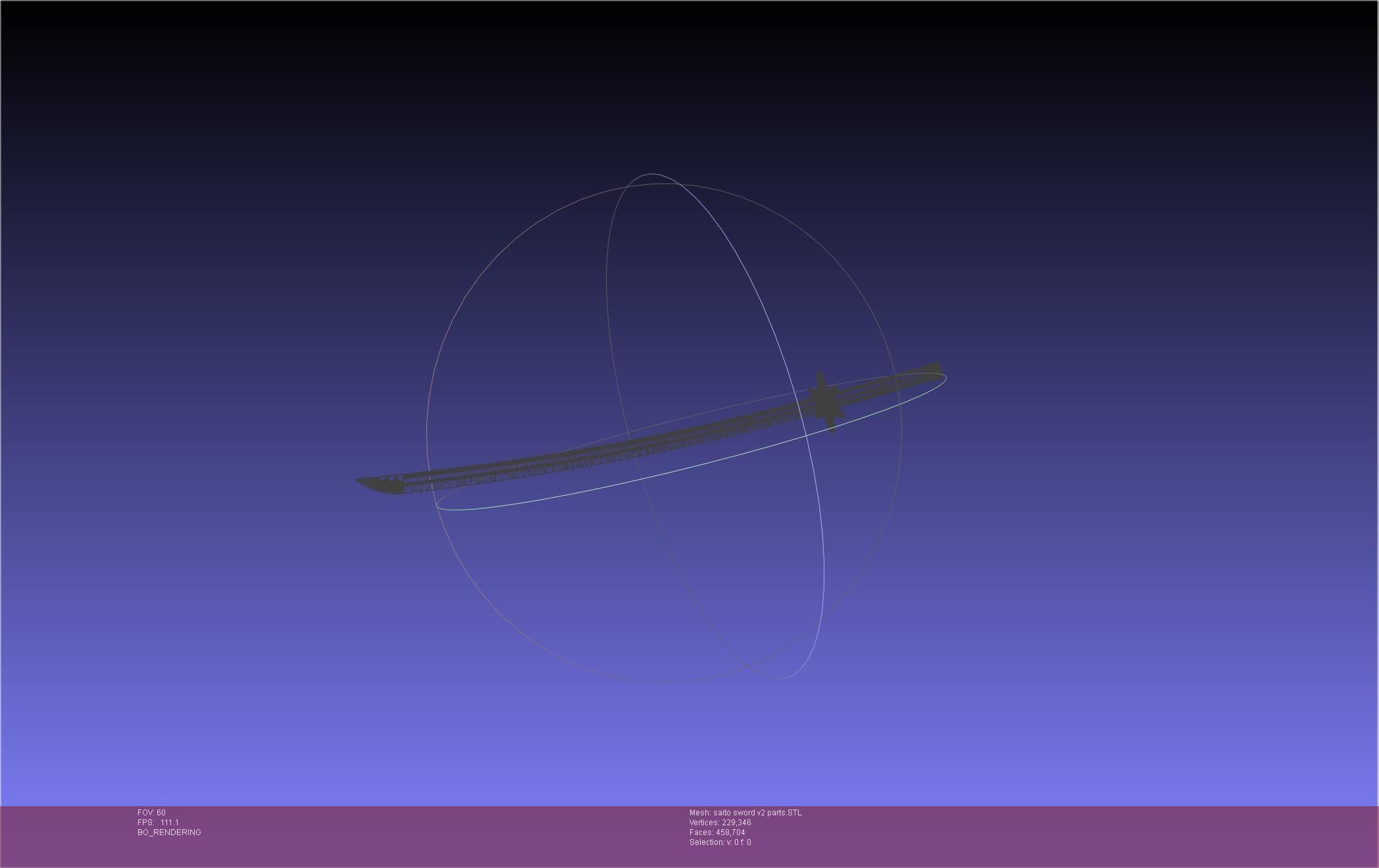This screenshot has height=868, width=1379.
Task: Click the outer trackball circle's left edge
Action: (x=427, y=431)
